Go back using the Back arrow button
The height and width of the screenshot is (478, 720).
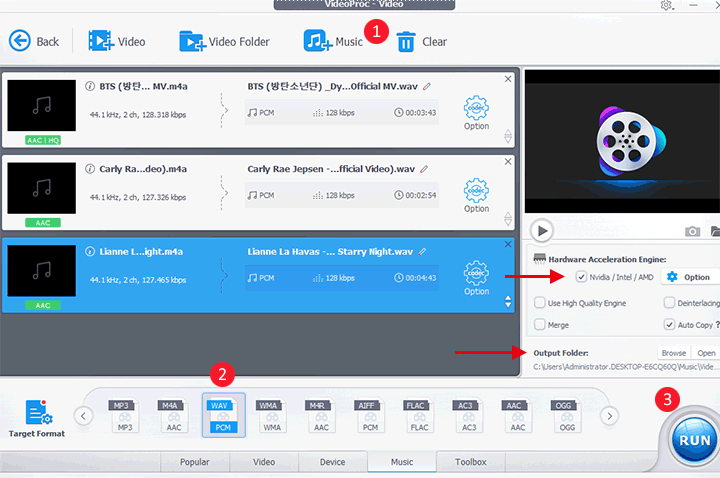[x=34, y=41]
